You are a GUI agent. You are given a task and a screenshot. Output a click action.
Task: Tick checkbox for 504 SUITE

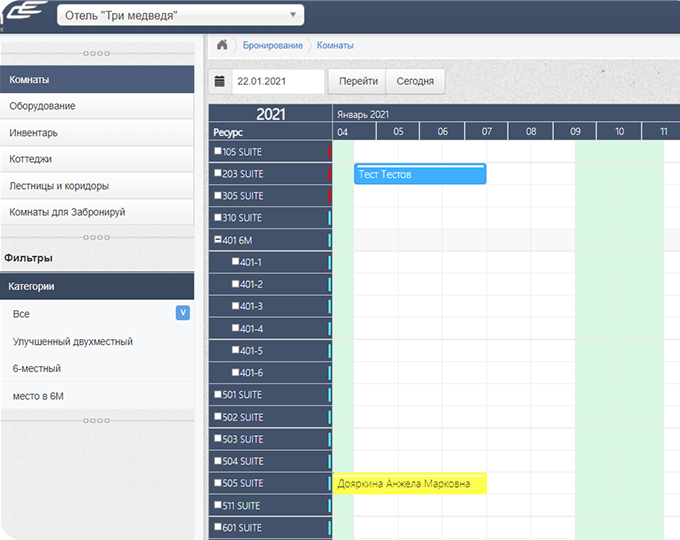218,460
